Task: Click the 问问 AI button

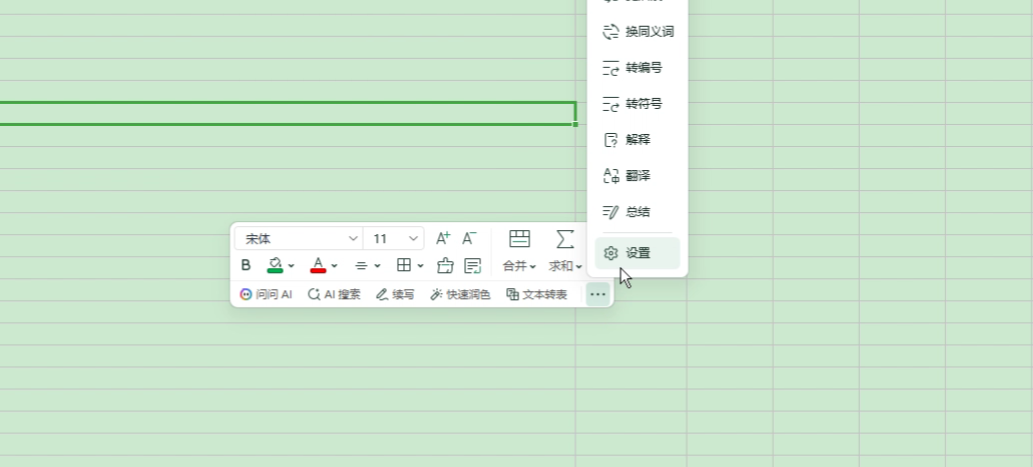Action: coord(266,294)
